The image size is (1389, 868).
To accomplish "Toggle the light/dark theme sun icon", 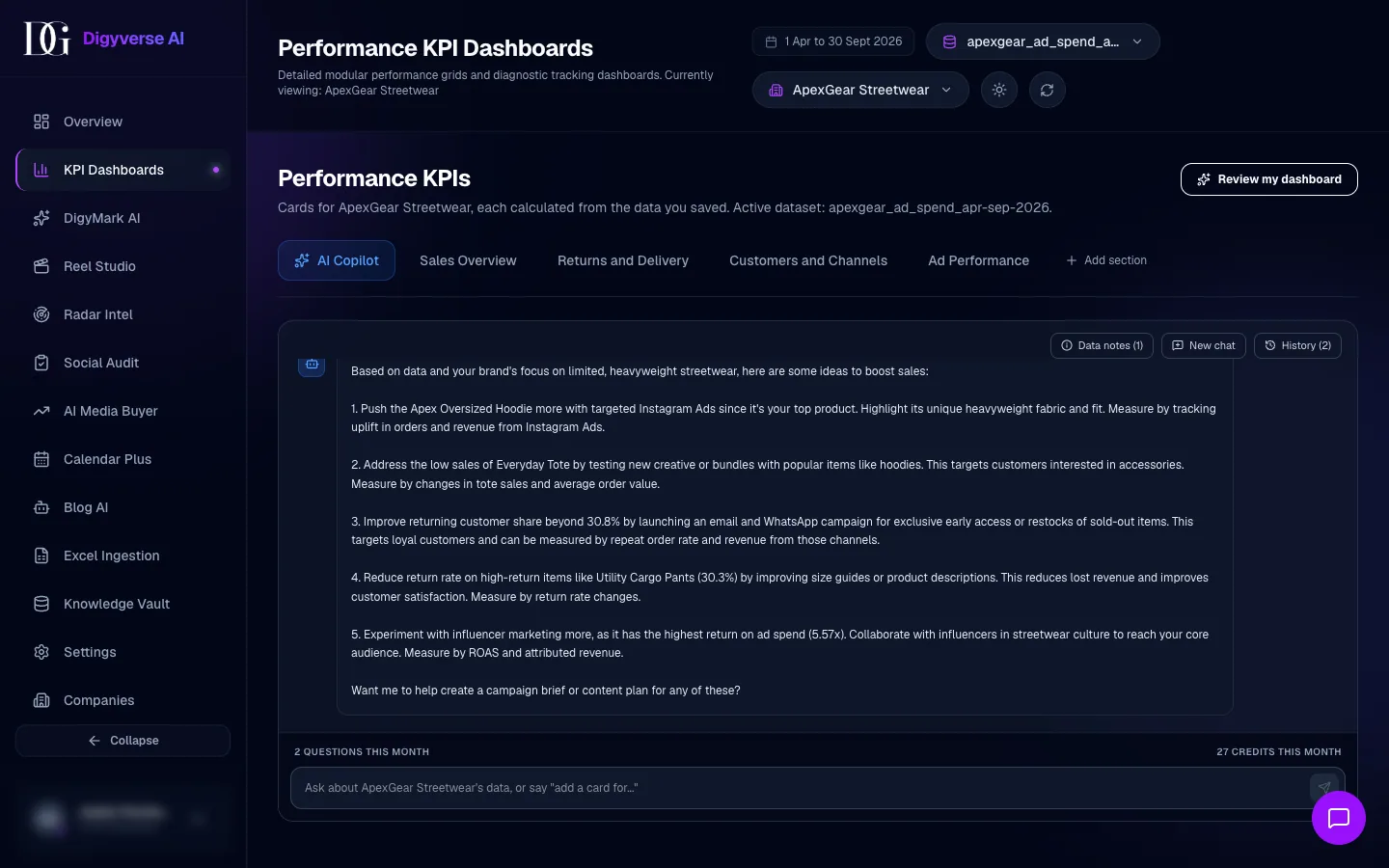I will tap(999, 90).
